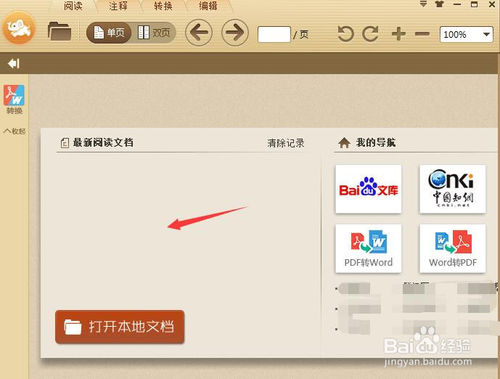Image resolution: width=500 pixels, height=379 pixels.
Task: Click the 我的导航 home icon
Action: (x=344, y=143)
